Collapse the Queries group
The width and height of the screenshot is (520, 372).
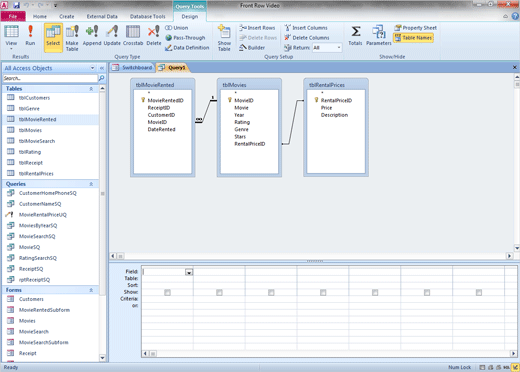pyautogui.click(x=91, y=184)
